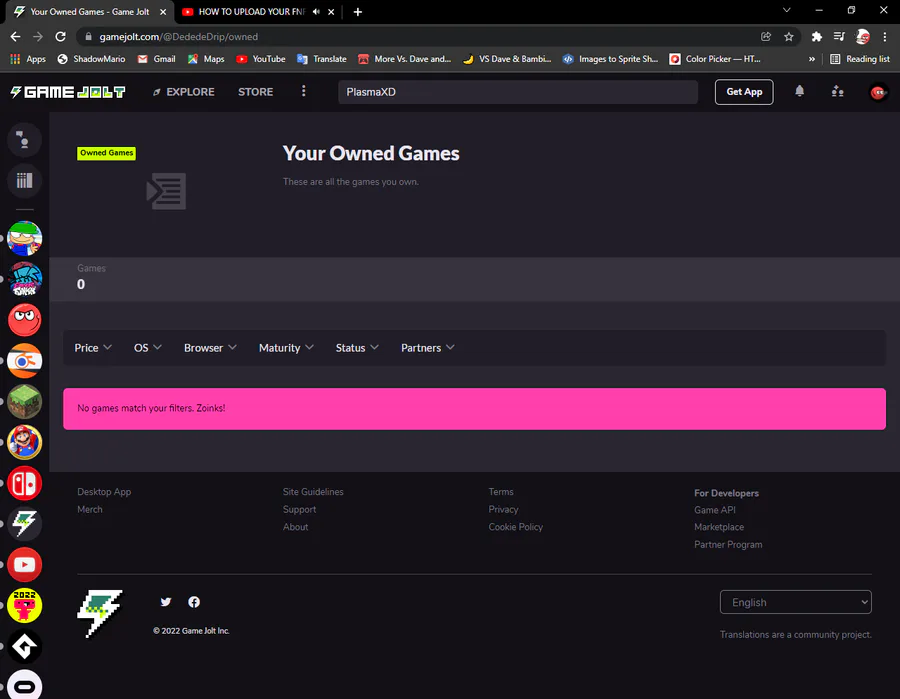
Task: Go to the Store section
Action: click(x=255, y=92)
